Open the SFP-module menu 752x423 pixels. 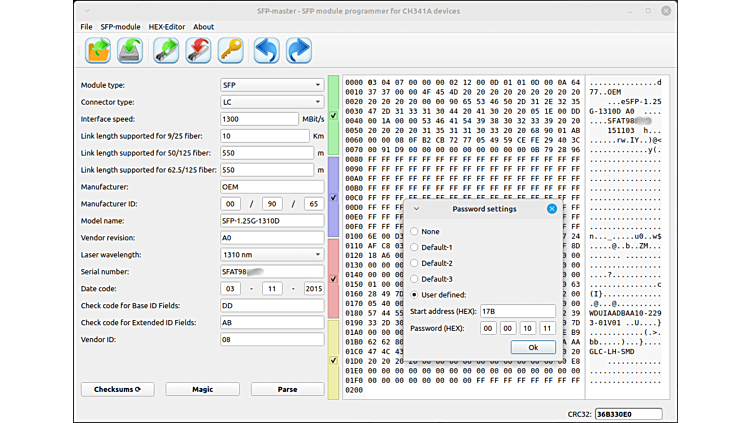(120, 27)
